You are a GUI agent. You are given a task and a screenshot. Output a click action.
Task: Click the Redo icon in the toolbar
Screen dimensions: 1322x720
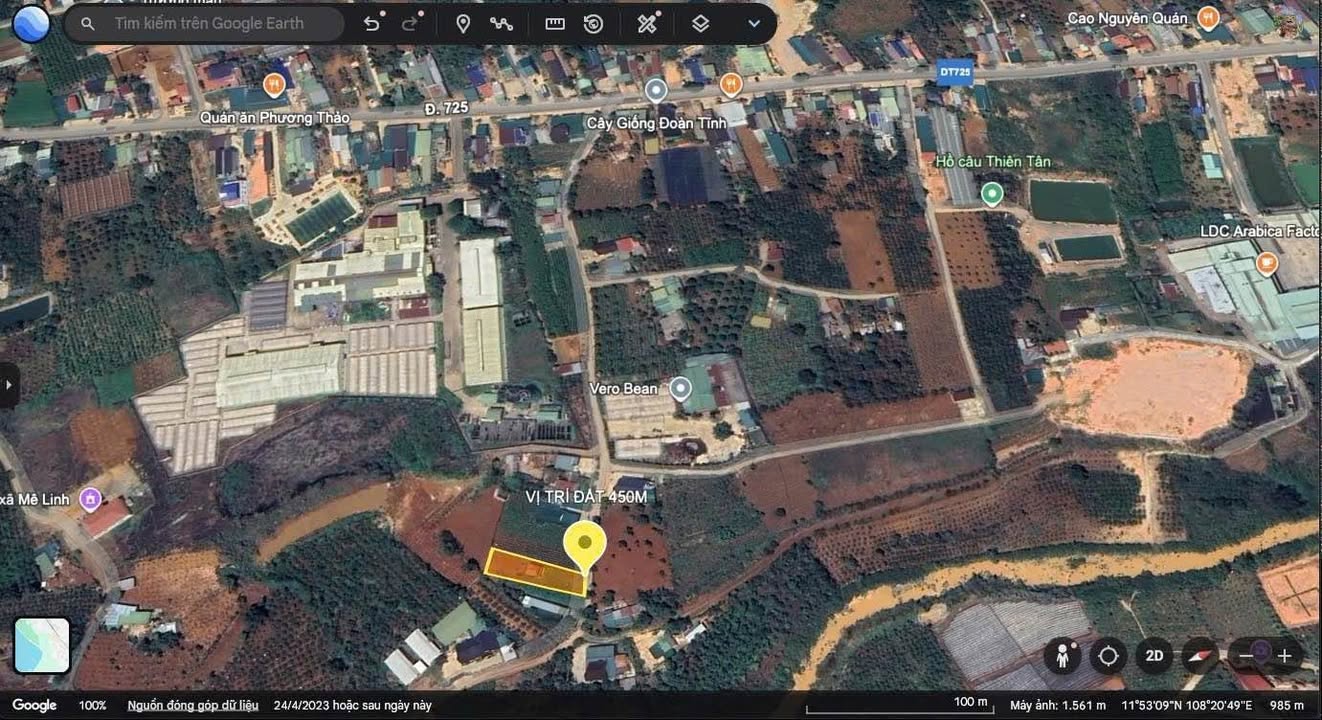pyautogui.click(x=408, y=22)
